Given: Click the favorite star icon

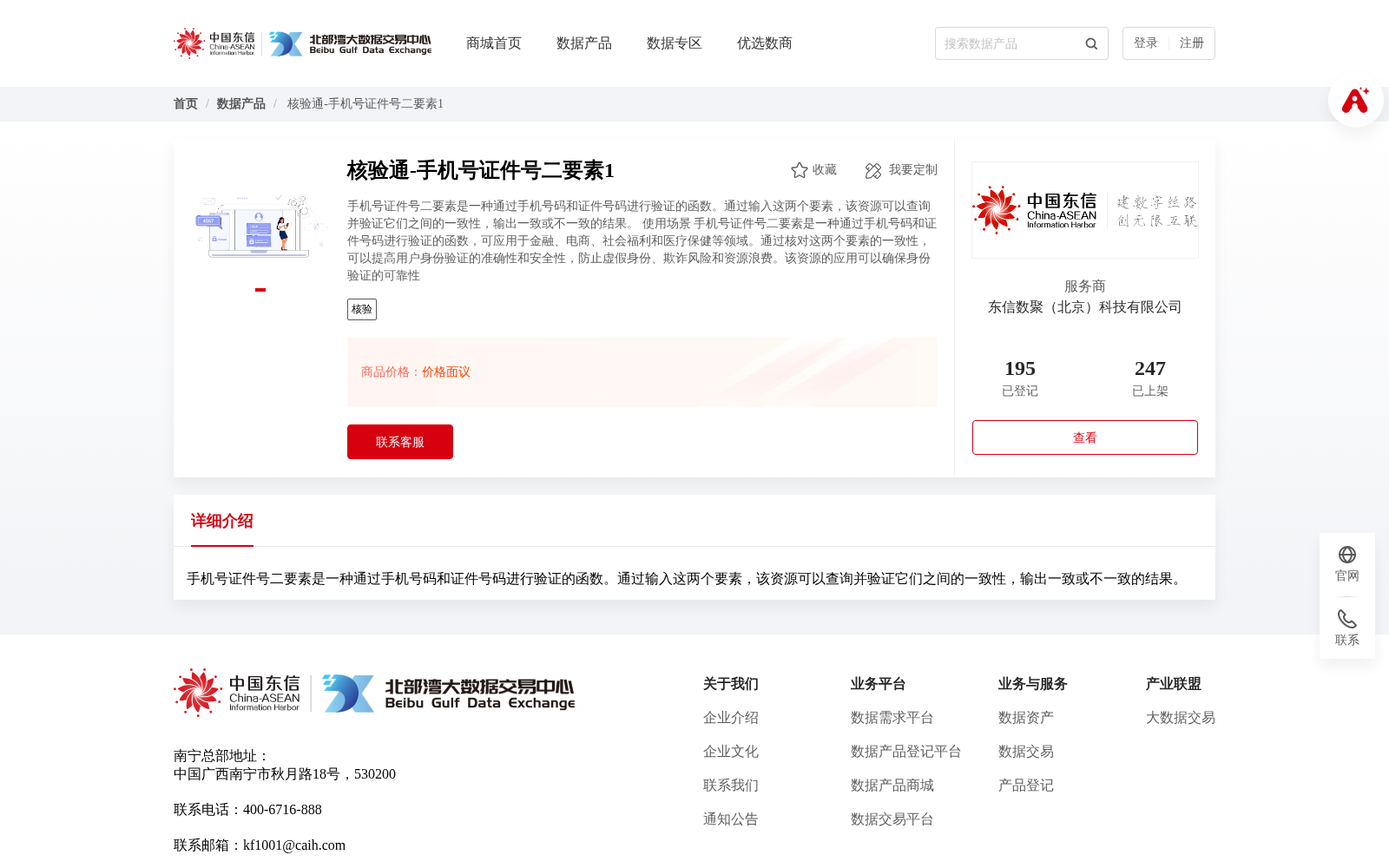Looking at the screenshot, I should (x=800, y=170).
